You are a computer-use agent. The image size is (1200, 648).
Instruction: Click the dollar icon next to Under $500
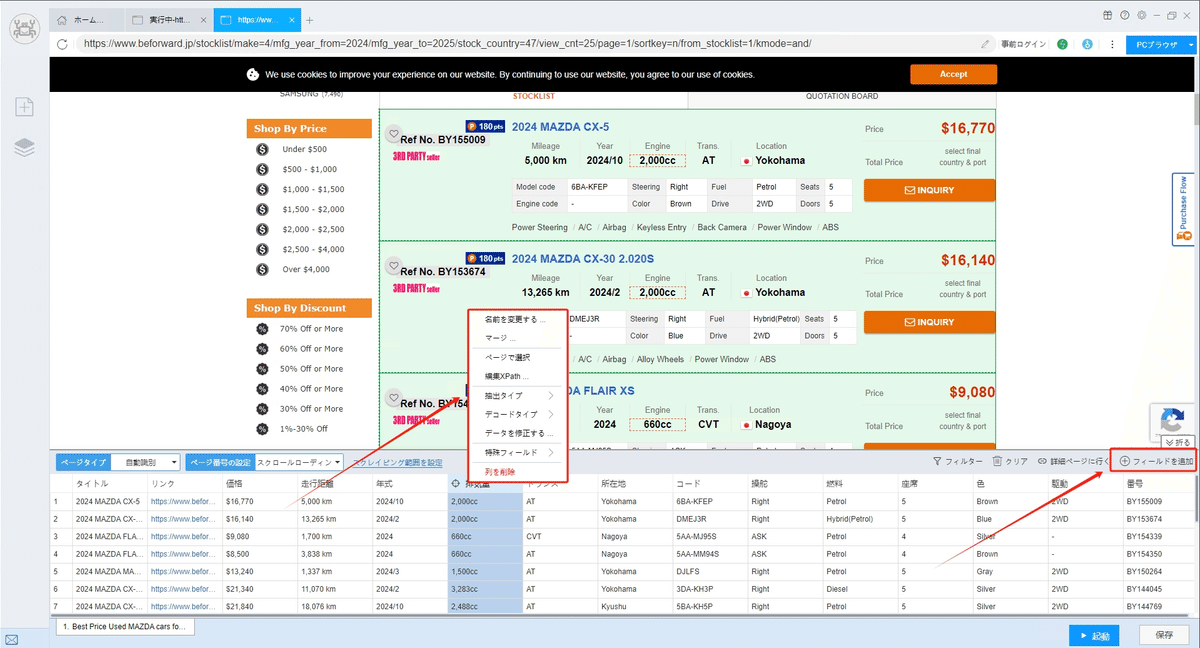point(262,149)
